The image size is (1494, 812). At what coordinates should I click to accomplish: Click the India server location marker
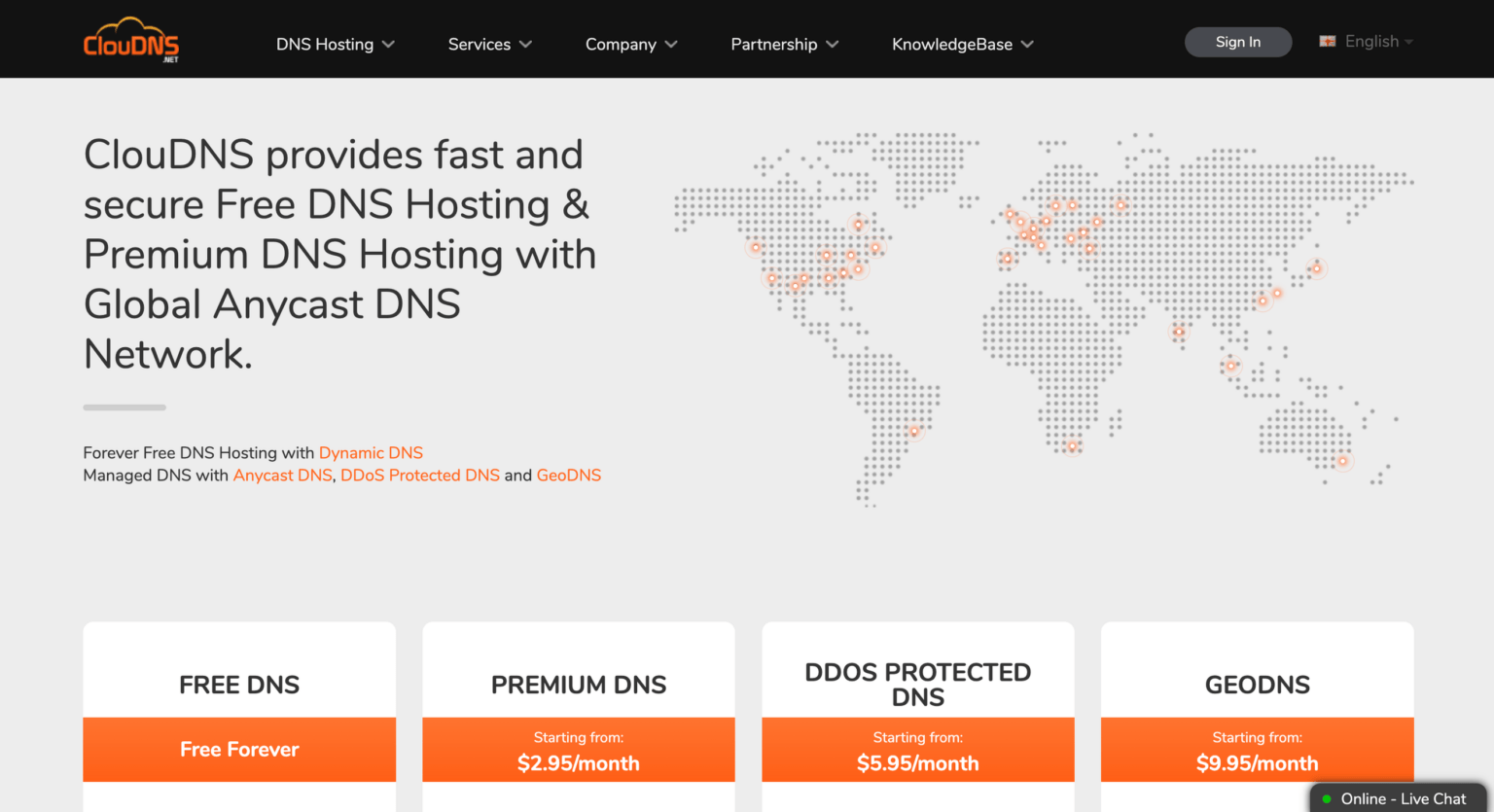coord(1179,333)
